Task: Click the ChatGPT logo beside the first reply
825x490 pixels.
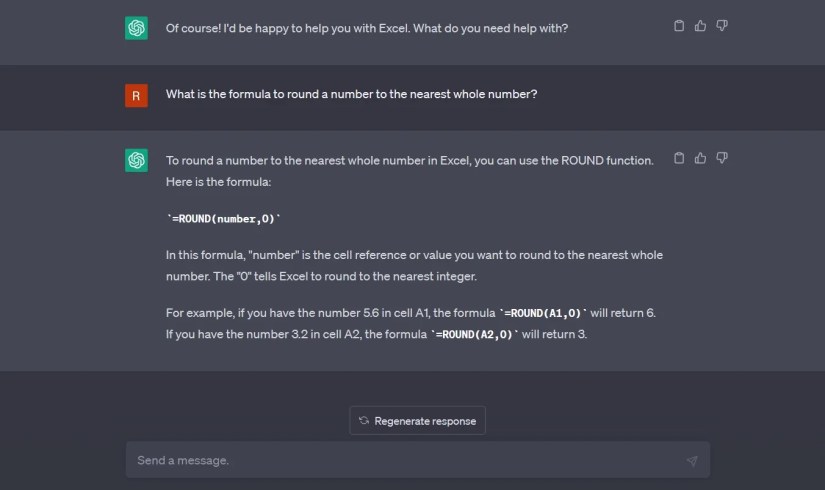Action: coord(136,28)
